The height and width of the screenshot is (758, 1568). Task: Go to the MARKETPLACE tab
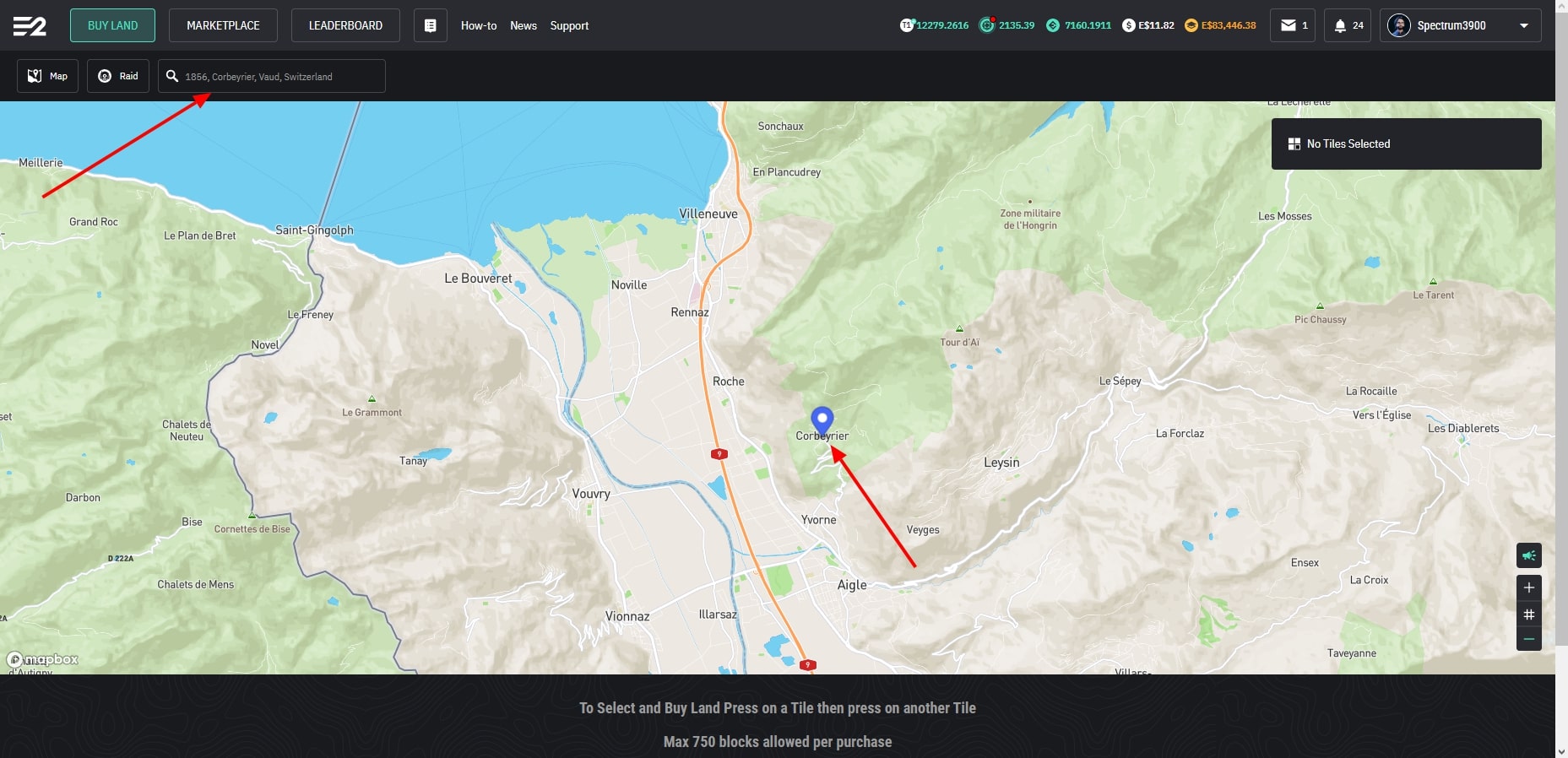pos(223,25)
